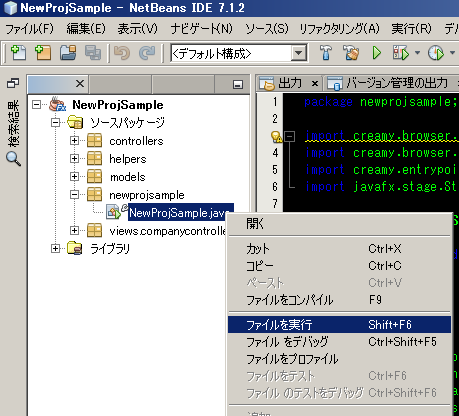Collapse the ソースパッケージ node
459x416 pixels.
pyautogui.click(x=56, y=123)
